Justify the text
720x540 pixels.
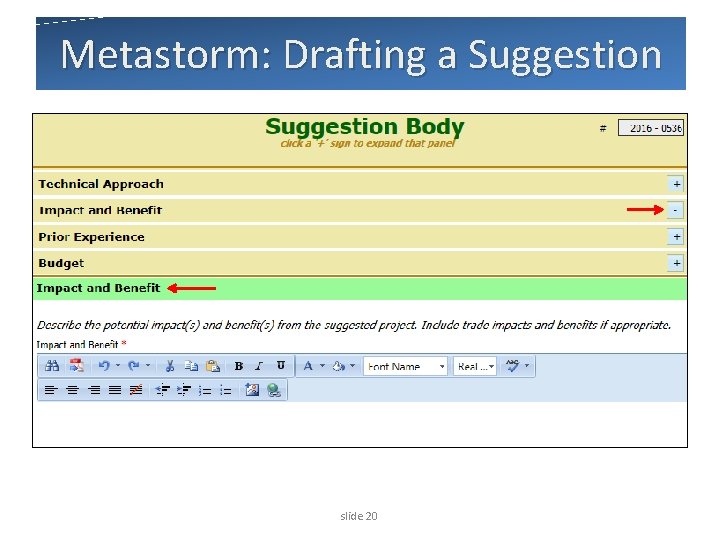[x=115, y=390]
